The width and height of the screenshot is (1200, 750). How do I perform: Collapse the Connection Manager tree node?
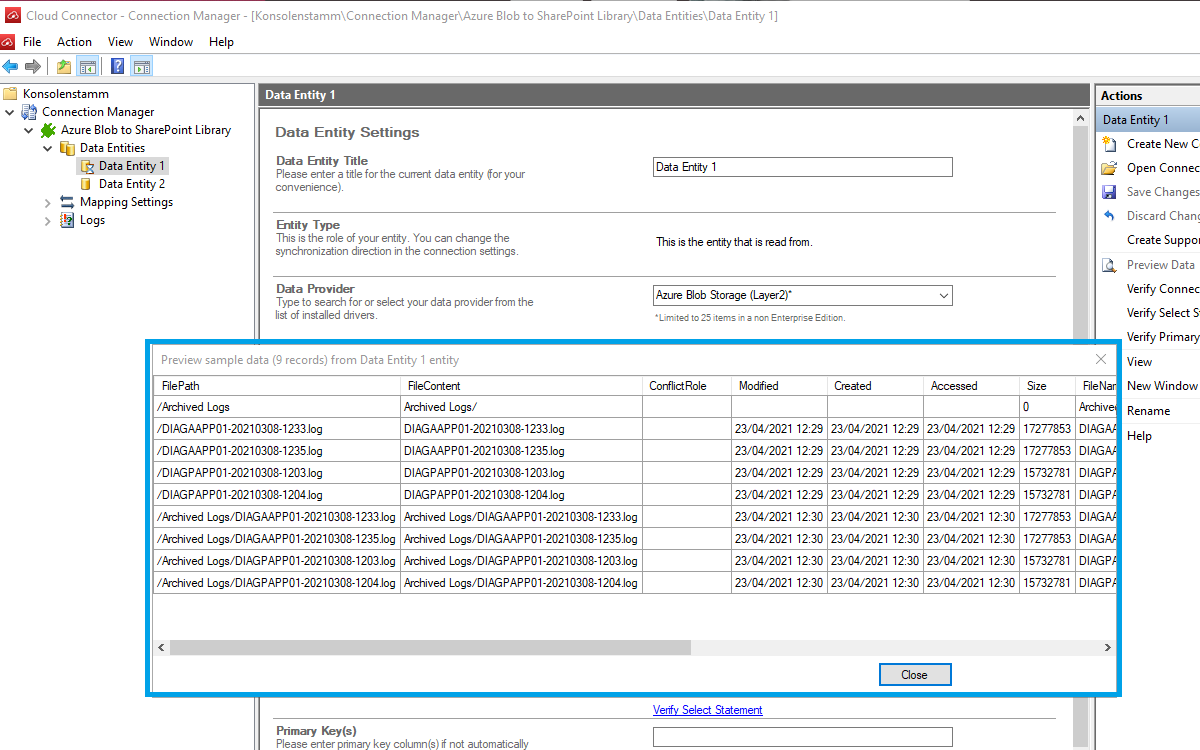(10, 112)
